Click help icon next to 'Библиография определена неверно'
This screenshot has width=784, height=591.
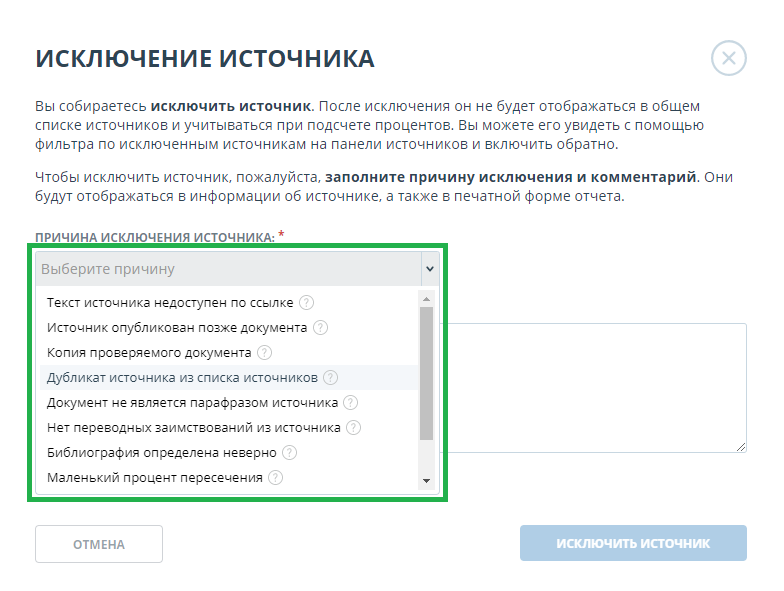click(x=290, y=452)
